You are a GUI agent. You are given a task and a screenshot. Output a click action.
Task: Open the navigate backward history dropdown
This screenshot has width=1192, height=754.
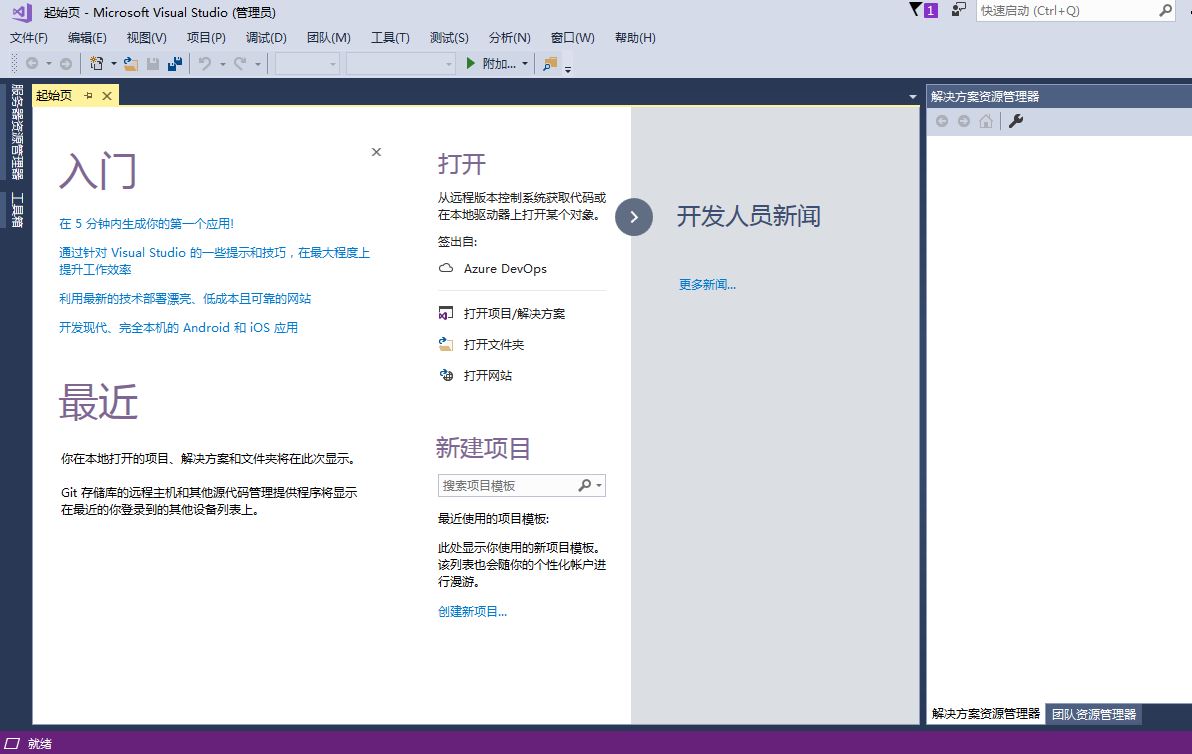pyautogui.click(x=49, y=64)
